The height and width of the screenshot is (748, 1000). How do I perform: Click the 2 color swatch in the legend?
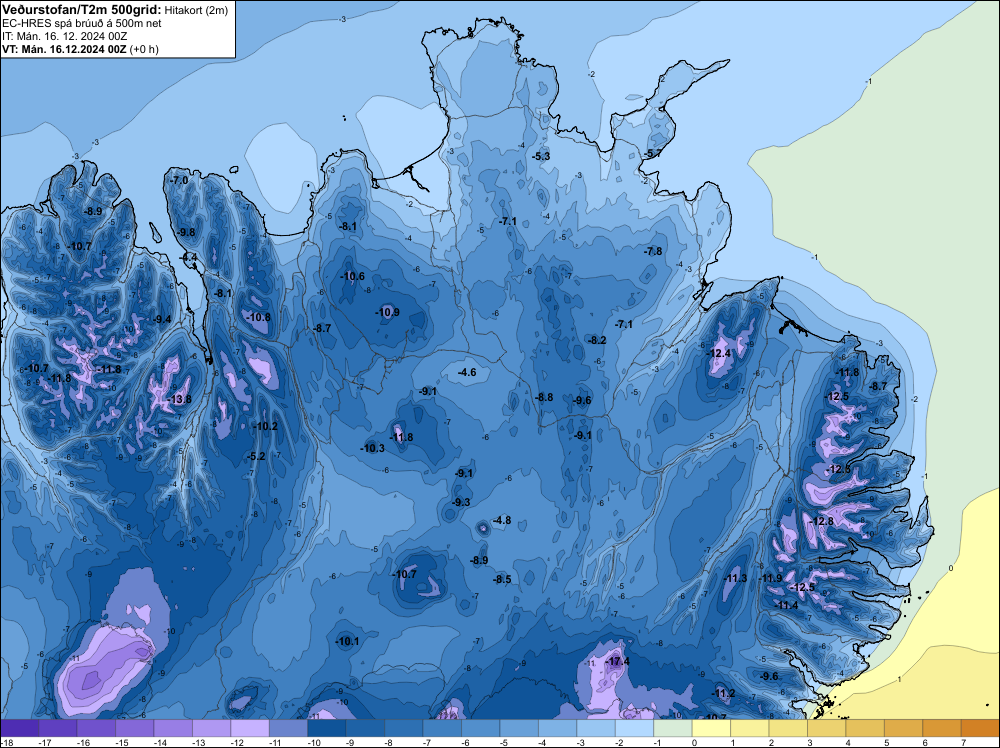click(788, 728)
